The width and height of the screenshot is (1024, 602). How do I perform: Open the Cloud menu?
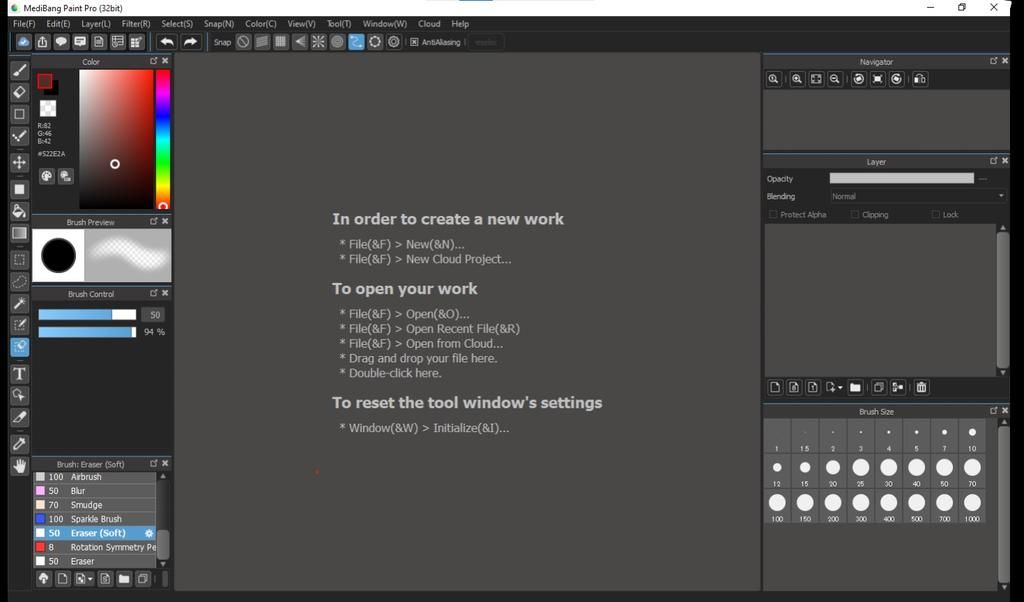tap(429, 24)
